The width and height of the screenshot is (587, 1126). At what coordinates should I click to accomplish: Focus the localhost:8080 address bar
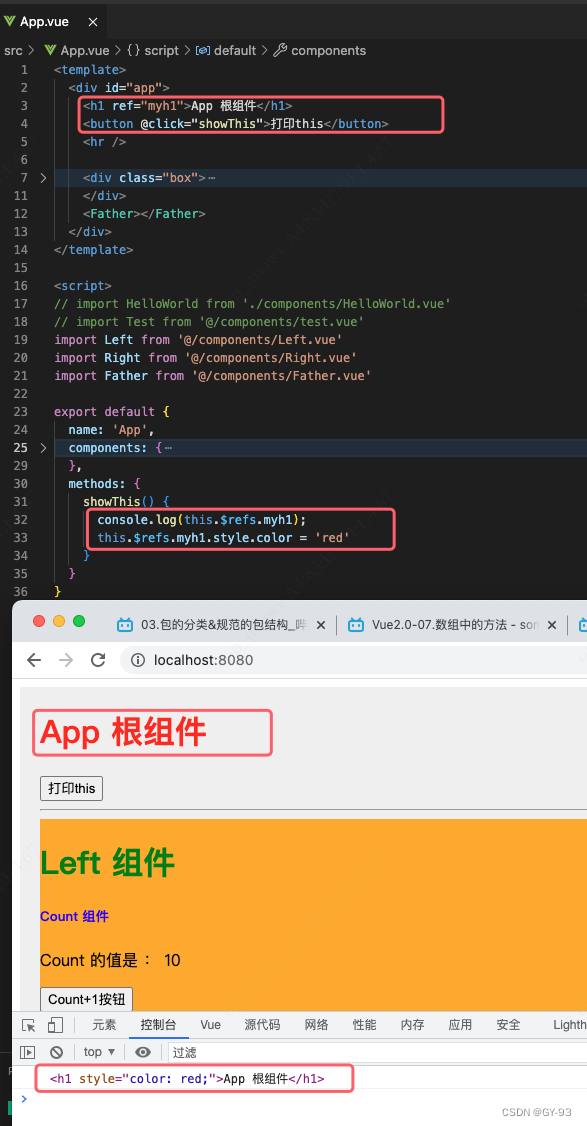[x=353, y=660]
